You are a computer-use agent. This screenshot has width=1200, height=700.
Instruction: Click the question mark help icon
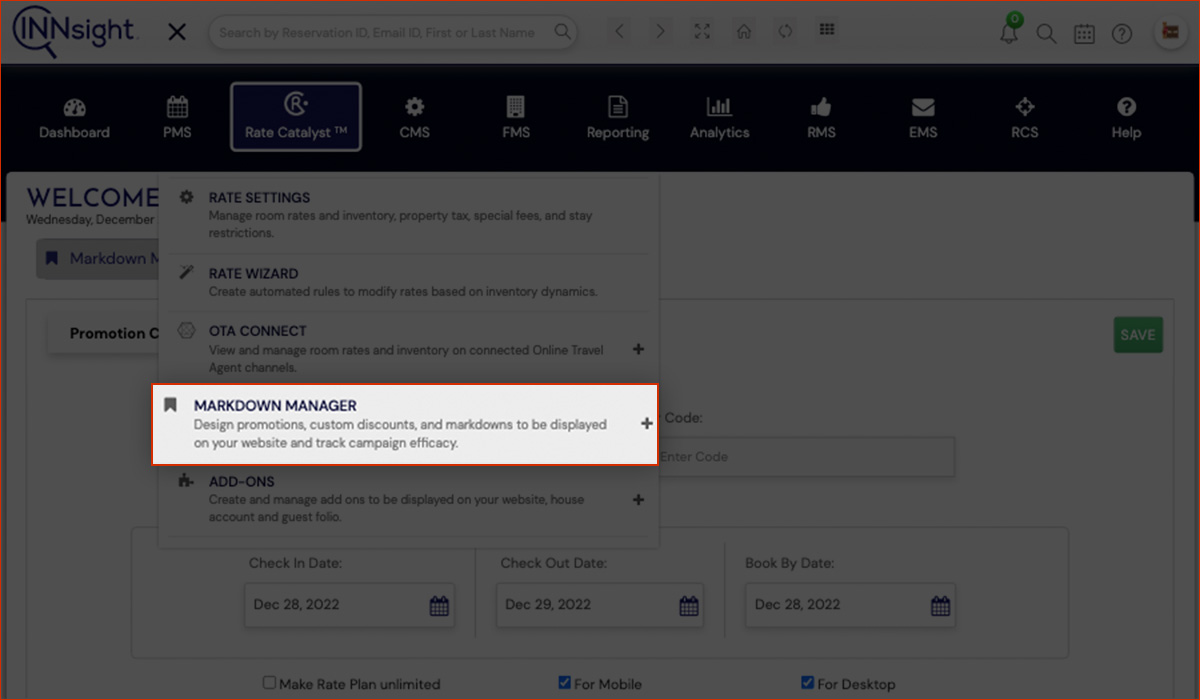[x=1122, y=34]
